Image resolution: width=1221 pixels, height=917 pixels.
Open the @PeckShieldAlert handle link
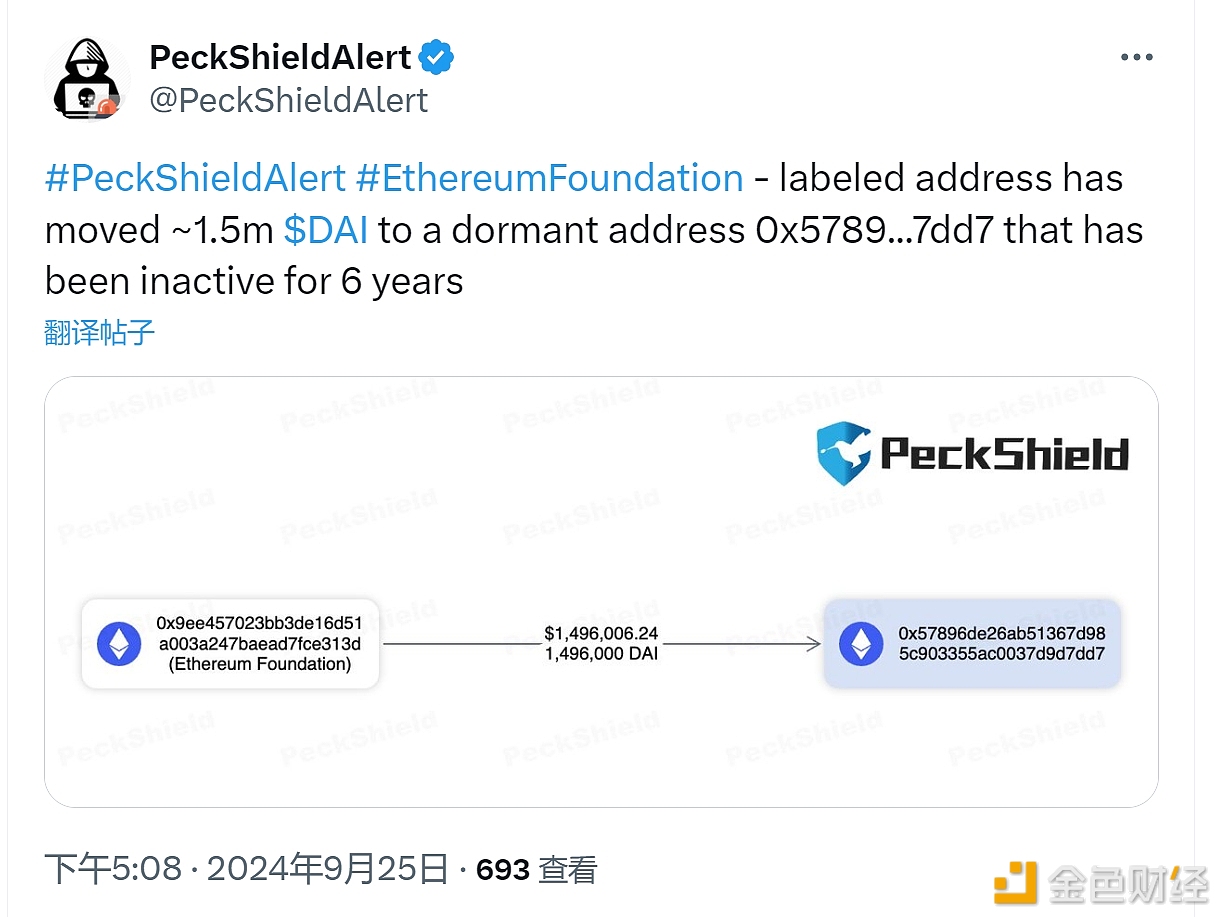(289, 100)
